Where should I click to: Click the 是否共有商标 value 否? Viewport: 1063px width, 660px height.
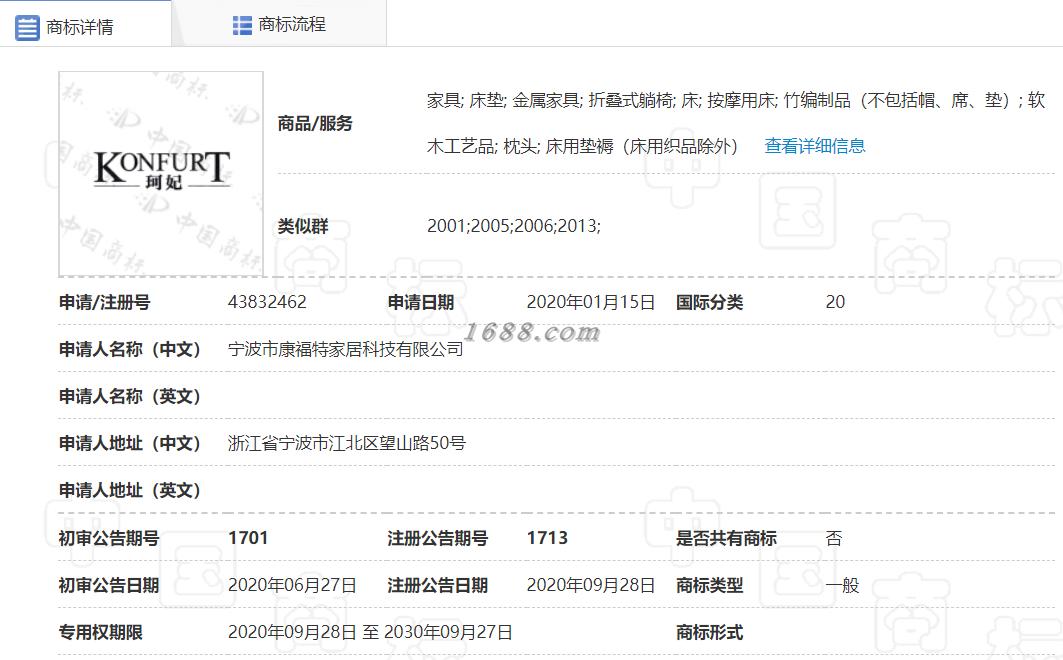point(834,539)
